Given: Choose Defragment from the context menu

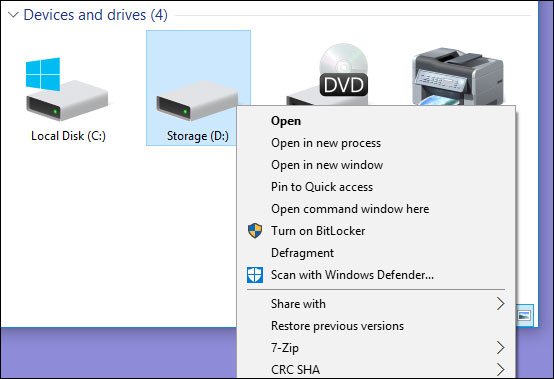Looking at the screenshot, I should (x=376, y=253).
